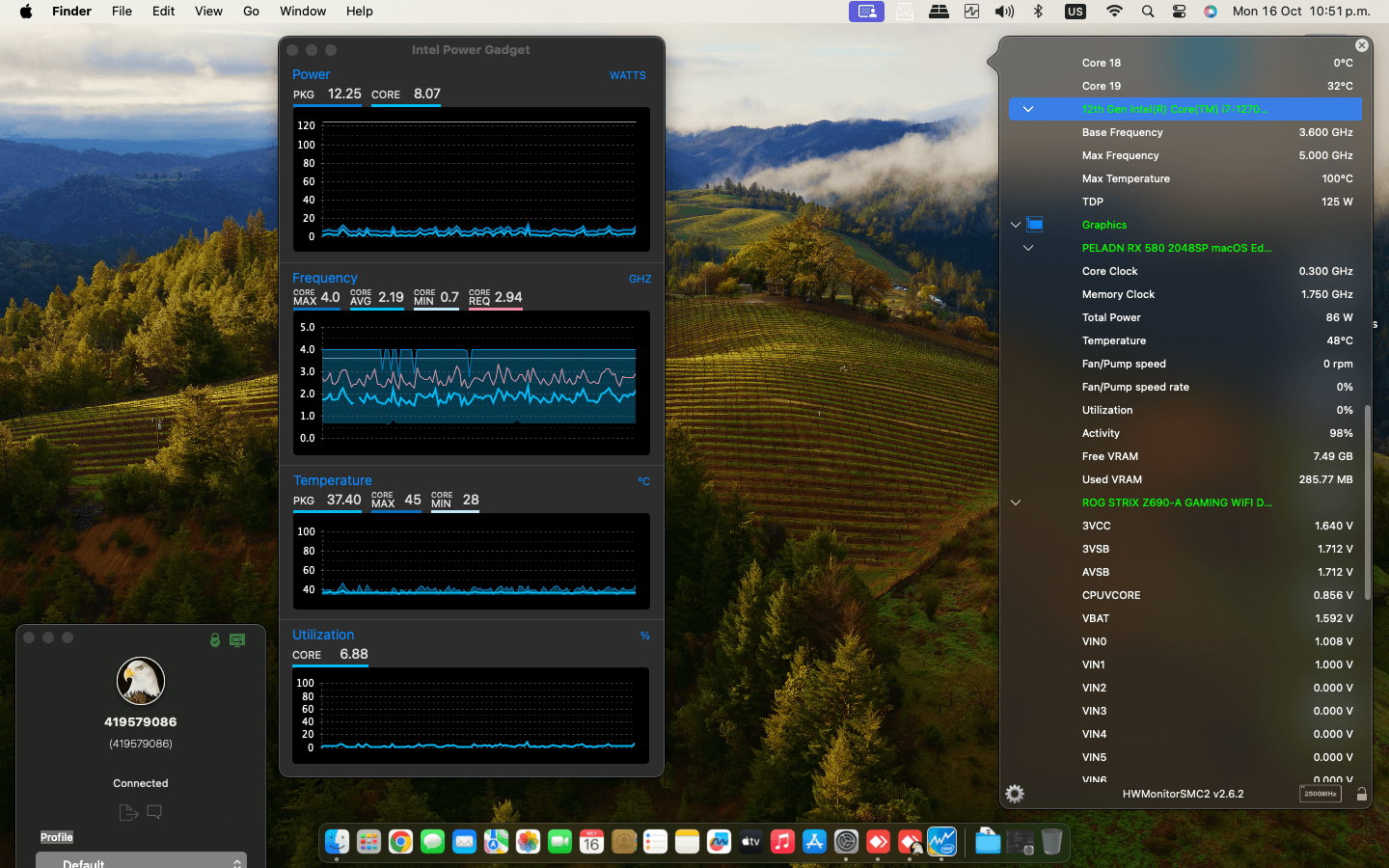Click the file transfer icon under Connected
1389x868 pixels.
coord(128,812)
